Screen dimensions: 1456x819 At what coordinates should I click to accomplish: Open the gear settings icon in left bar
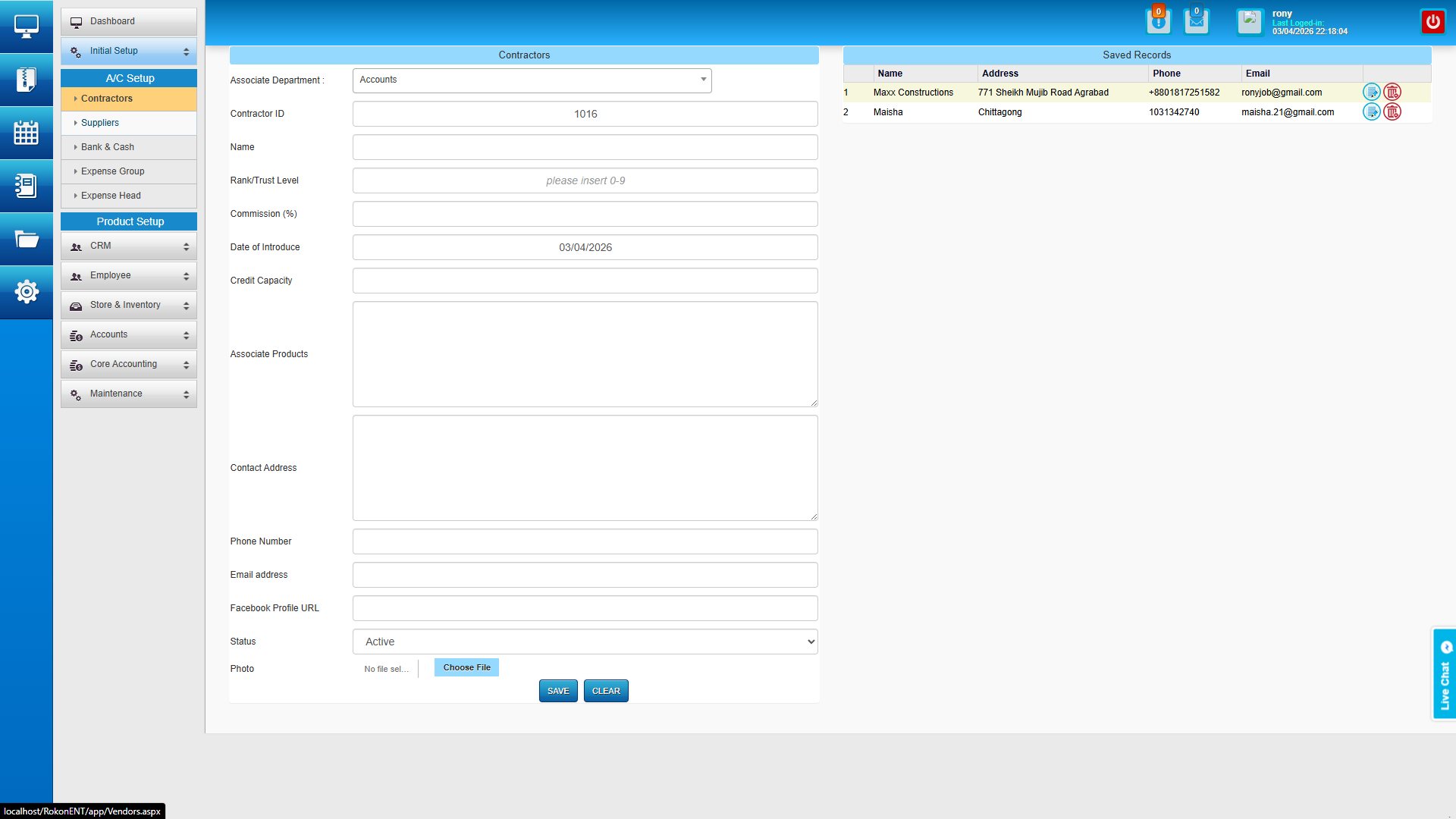pyautogui.click(x=26, y=292)
